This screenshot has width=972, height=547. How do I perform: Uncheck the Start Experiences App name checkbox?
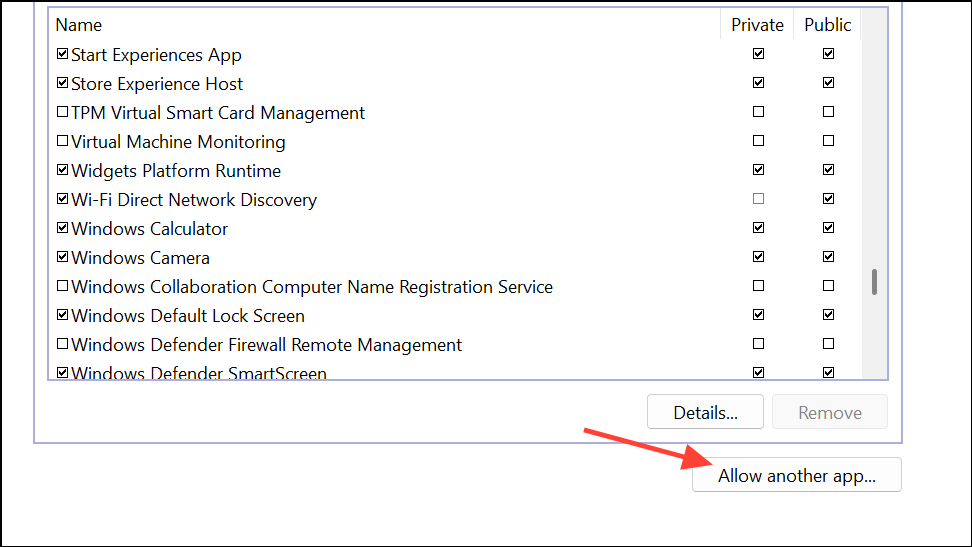62,54
